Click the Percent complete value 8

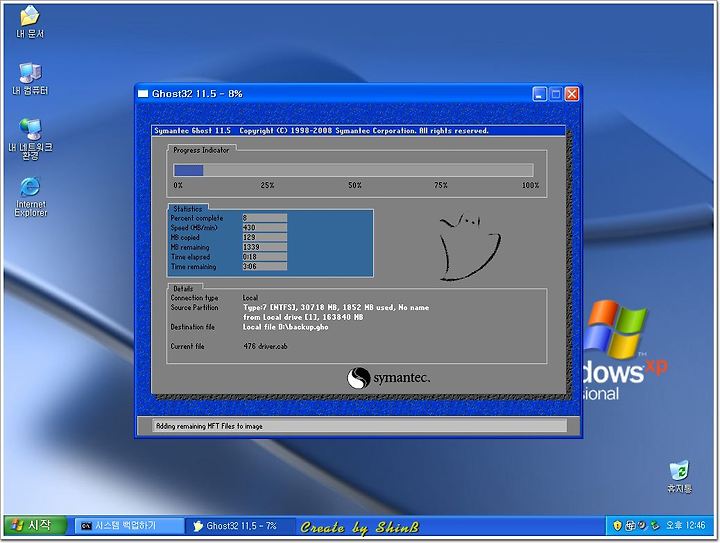click(x=264, y=218)
